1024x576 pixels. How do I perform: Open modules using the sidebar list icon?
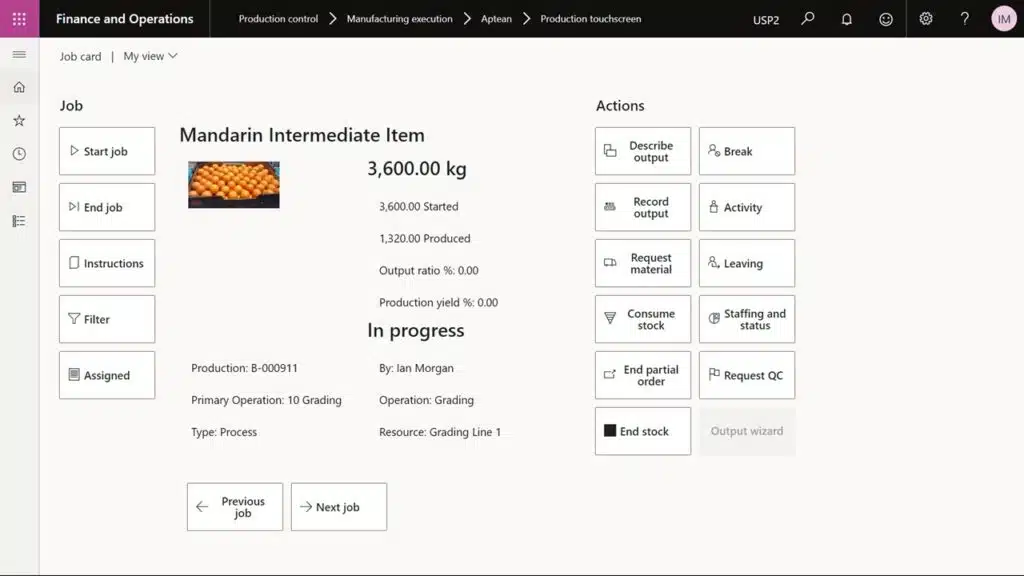[18, 220]
